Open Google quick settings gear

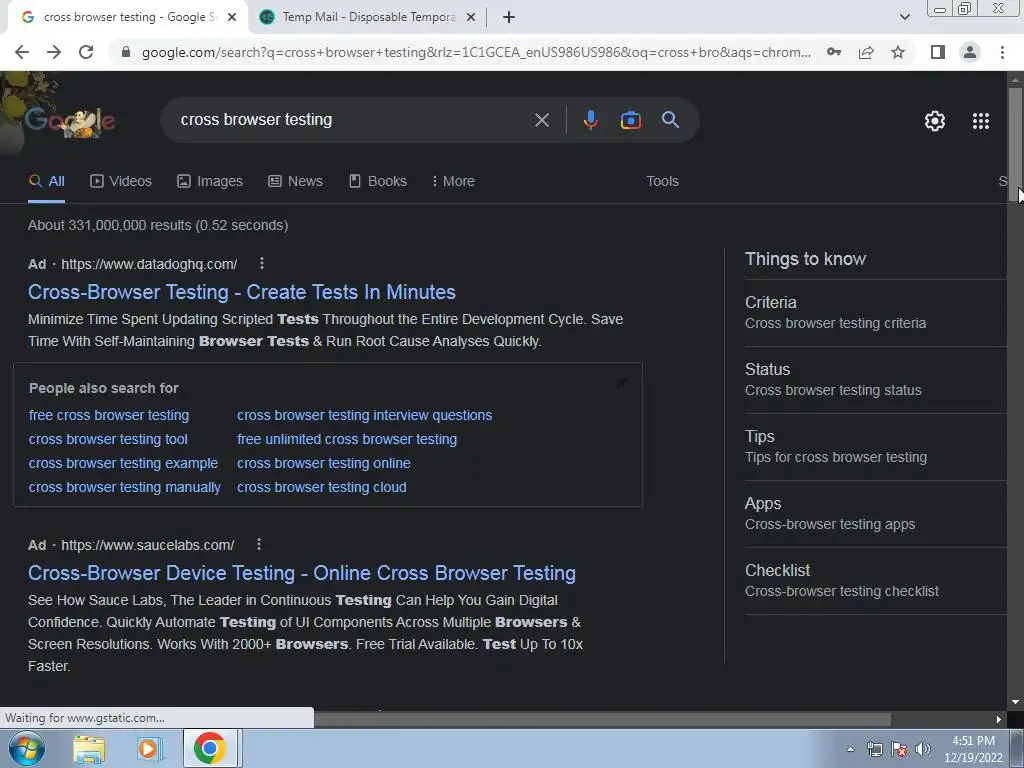[935, 121]
